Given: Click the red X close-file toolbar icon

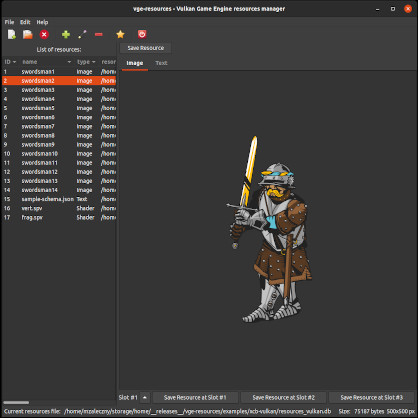Looking at the screenshot, I should tap(44, 34).
